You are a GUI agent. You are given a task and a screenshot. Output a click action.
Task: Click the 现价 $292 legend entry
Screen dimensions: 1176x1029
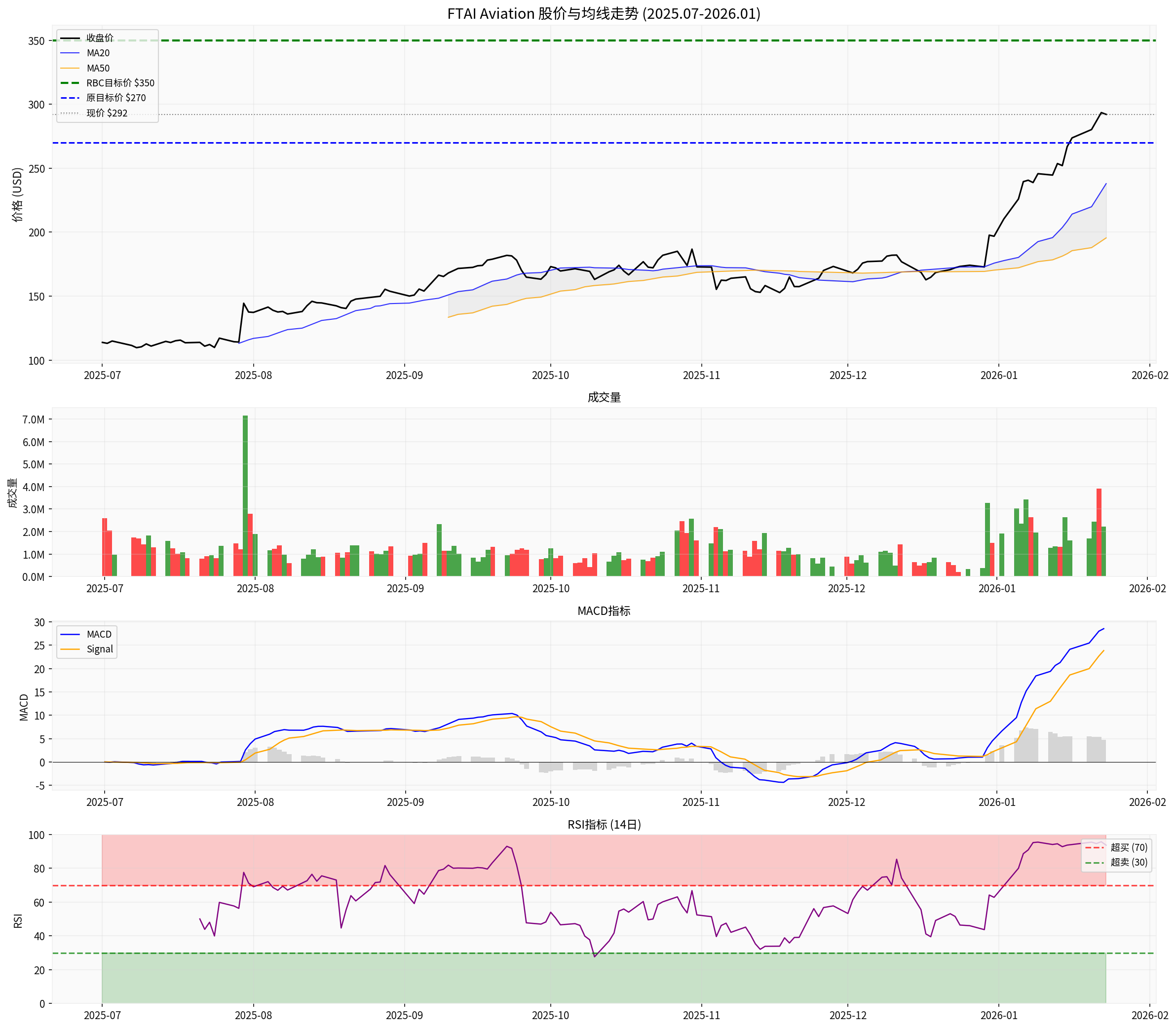tap(107, 113)
